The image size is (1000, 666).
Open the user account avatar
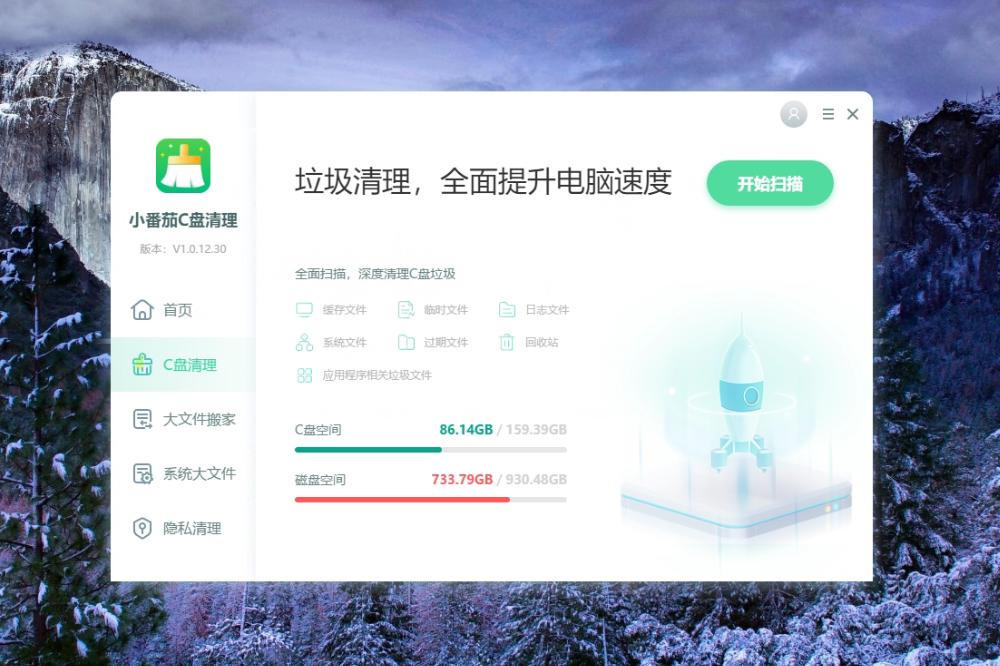(x=793, y=114)
